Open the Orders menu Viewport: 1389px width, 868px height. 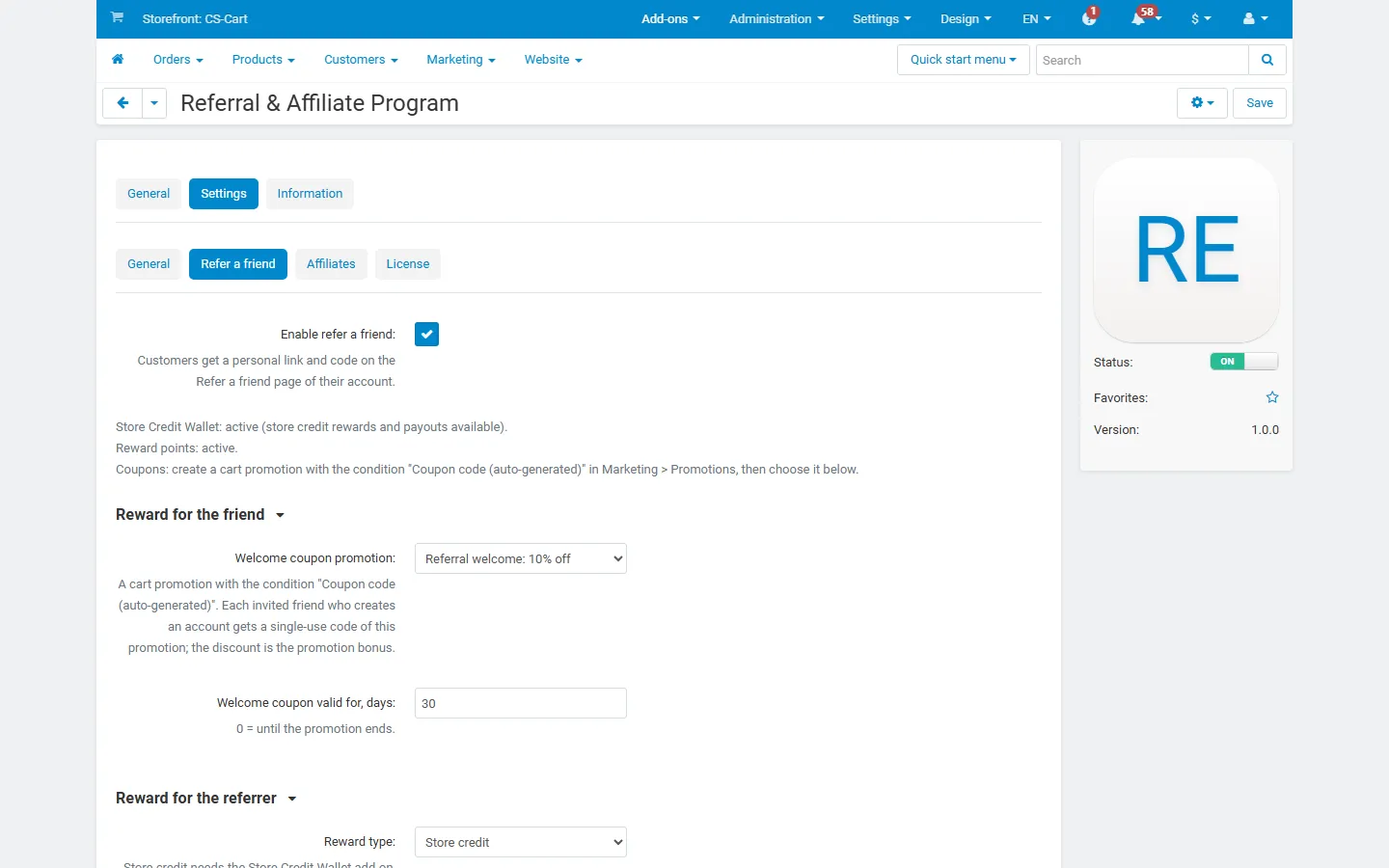[x=178, y=60]
